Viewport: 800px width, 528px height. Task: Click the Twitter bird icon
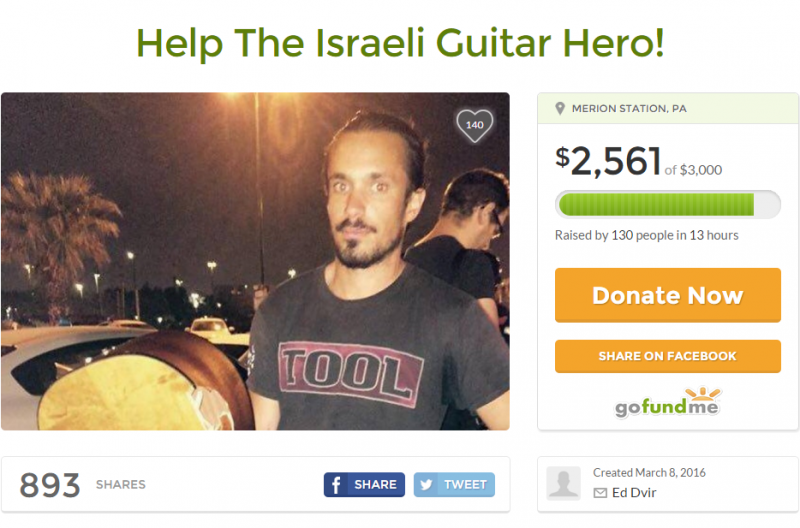click(427, 484)
